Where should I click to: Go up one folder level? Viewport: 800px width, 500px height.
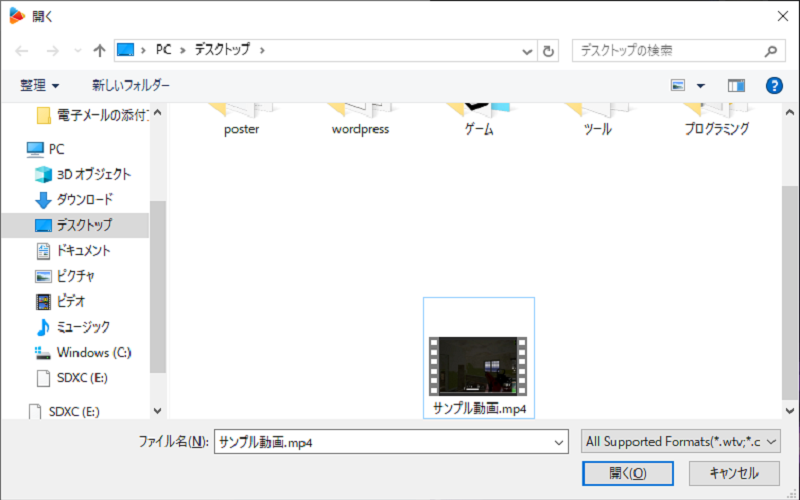pos(99,51)
